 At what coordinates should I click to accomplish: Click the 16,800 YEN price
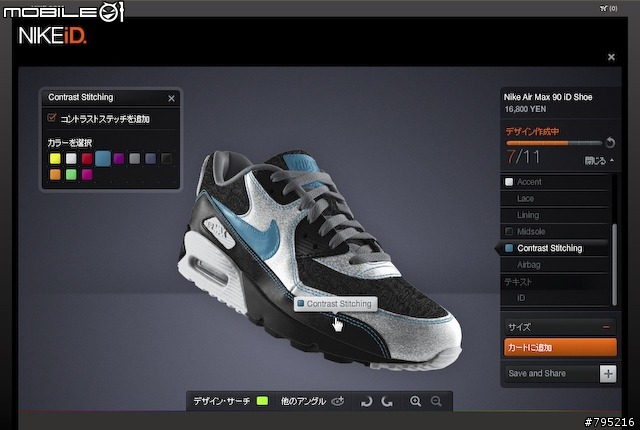coord(525,109)
